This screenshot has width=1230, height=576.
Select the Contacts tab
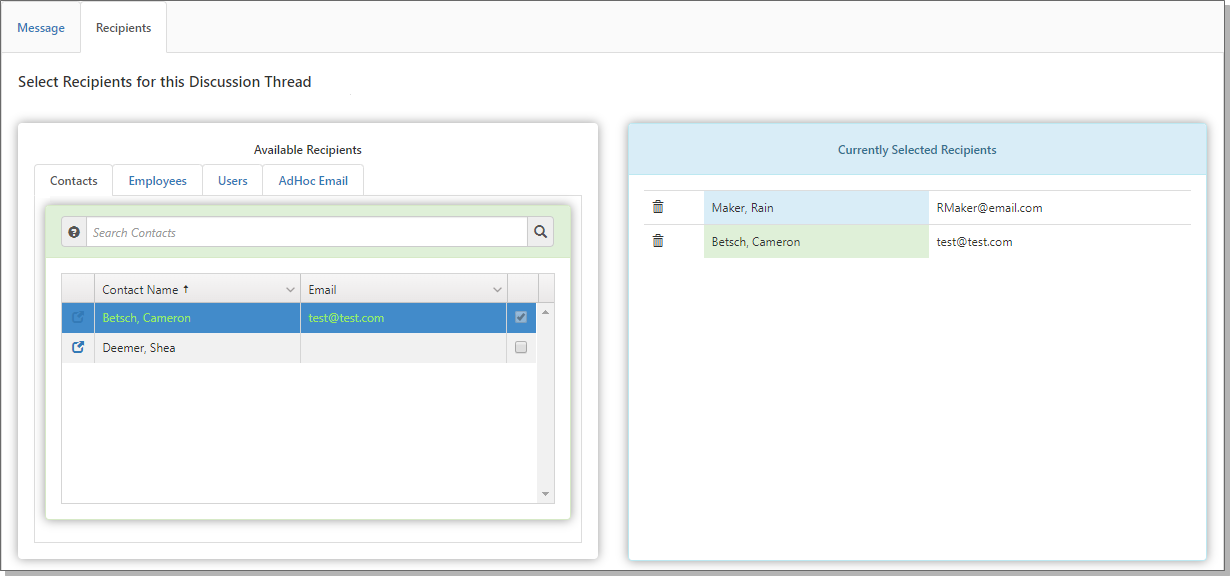coord(74,181)
